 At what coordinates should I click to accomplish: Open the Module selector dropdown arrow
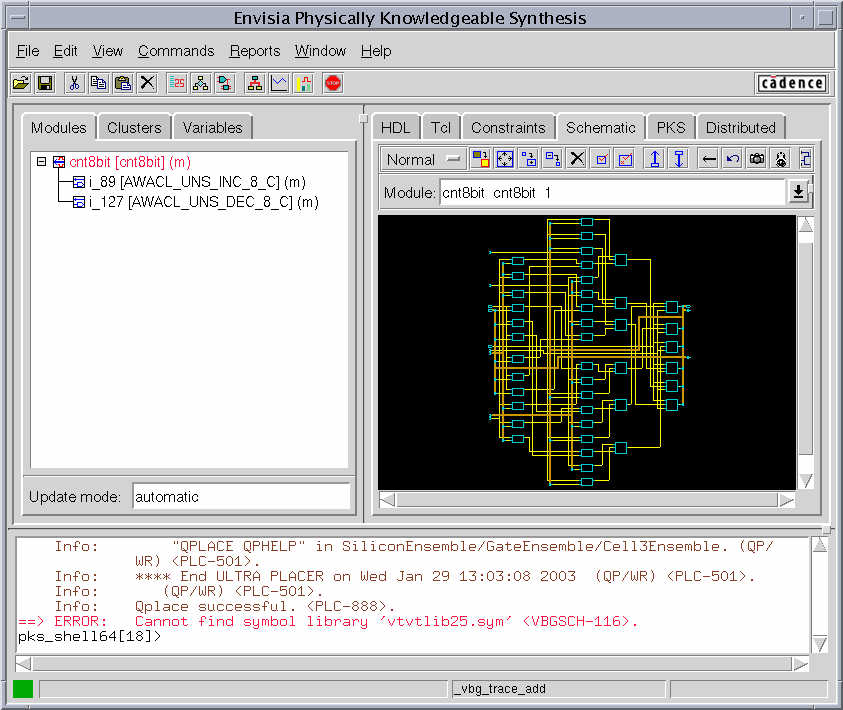pos(798,192)
